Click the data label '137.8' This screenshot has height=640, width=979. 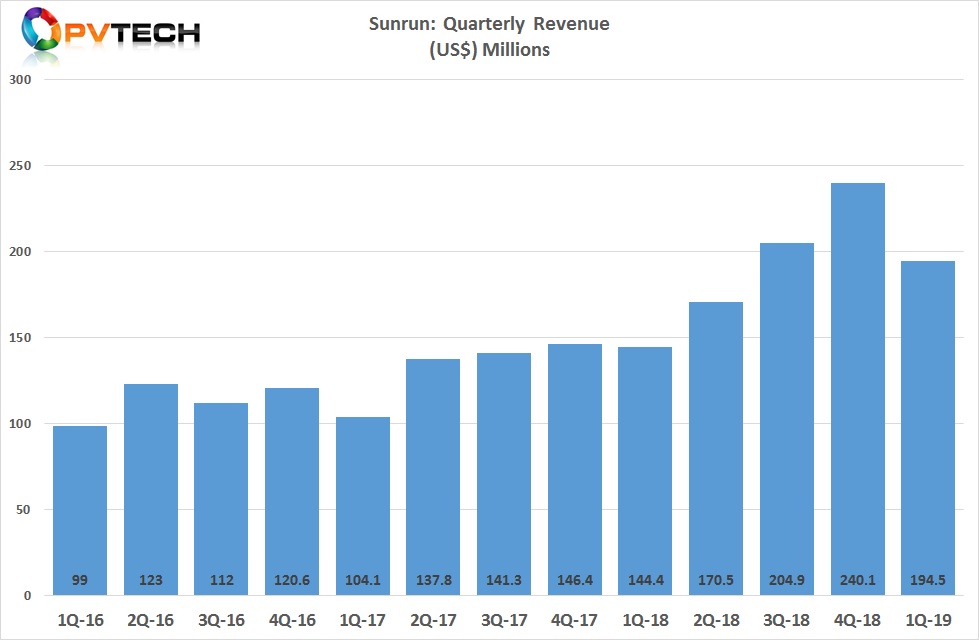434,580
